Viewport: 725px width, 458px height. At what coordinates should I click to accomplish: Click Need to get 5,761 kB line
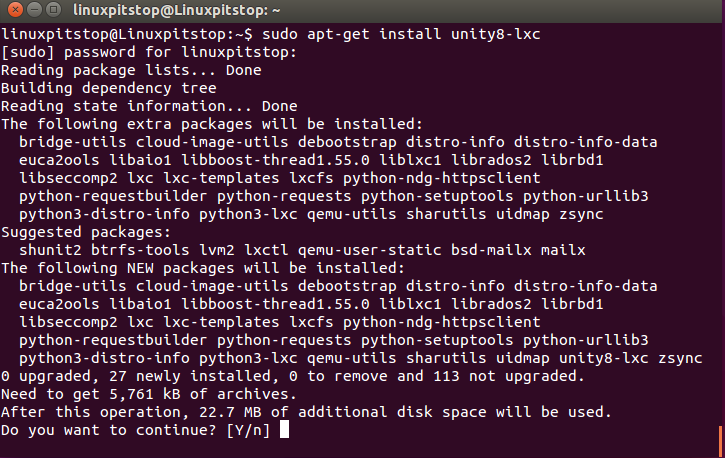(x=148, y=394)
